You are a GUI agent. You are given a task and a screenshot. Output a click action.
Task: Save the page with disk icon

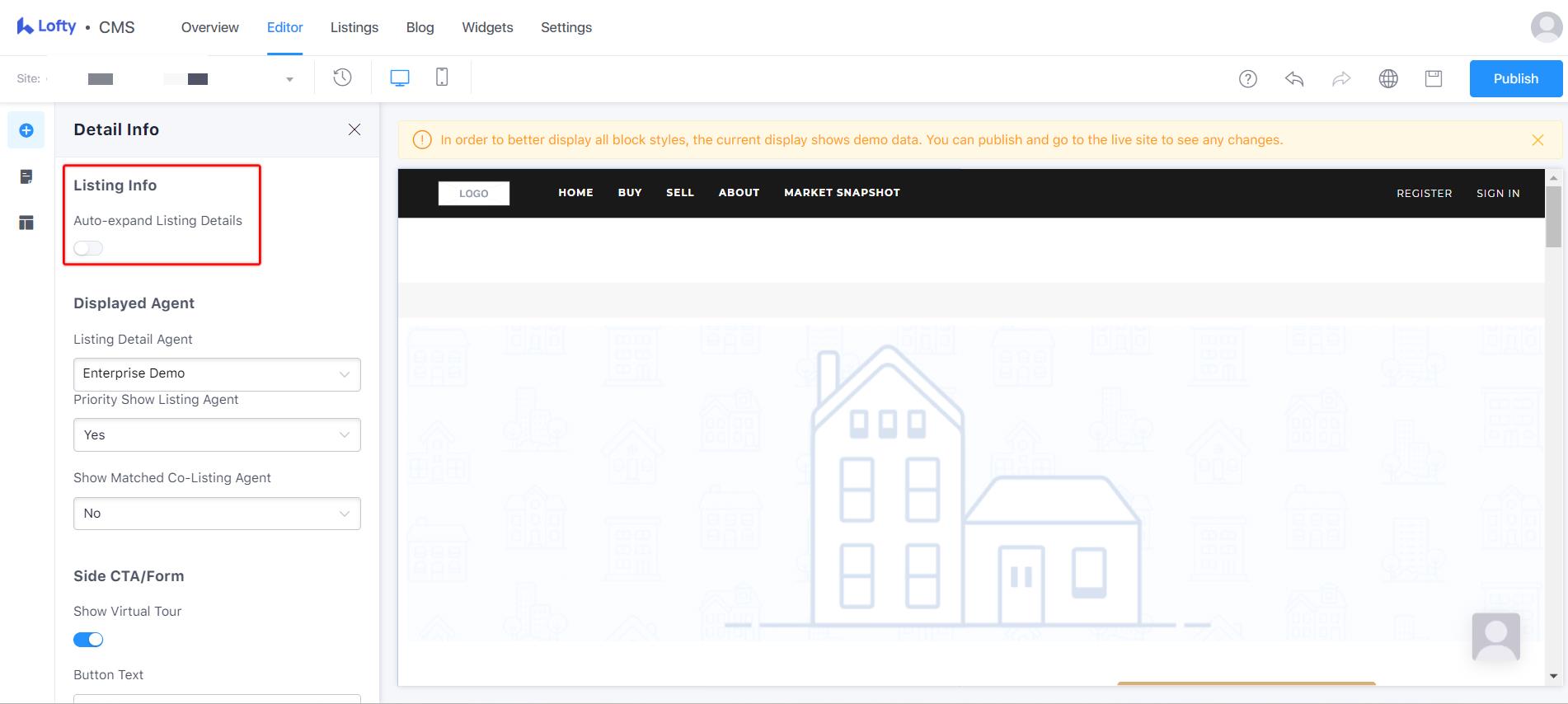pyautogui.click(x=1434, y=78)
